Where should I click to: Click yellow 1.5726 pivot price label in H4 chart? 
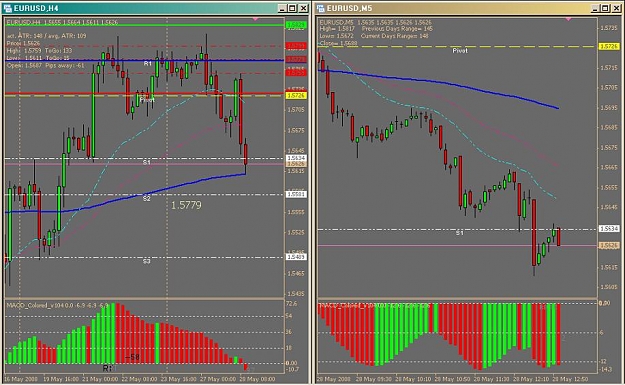click(x=296, y=96)
